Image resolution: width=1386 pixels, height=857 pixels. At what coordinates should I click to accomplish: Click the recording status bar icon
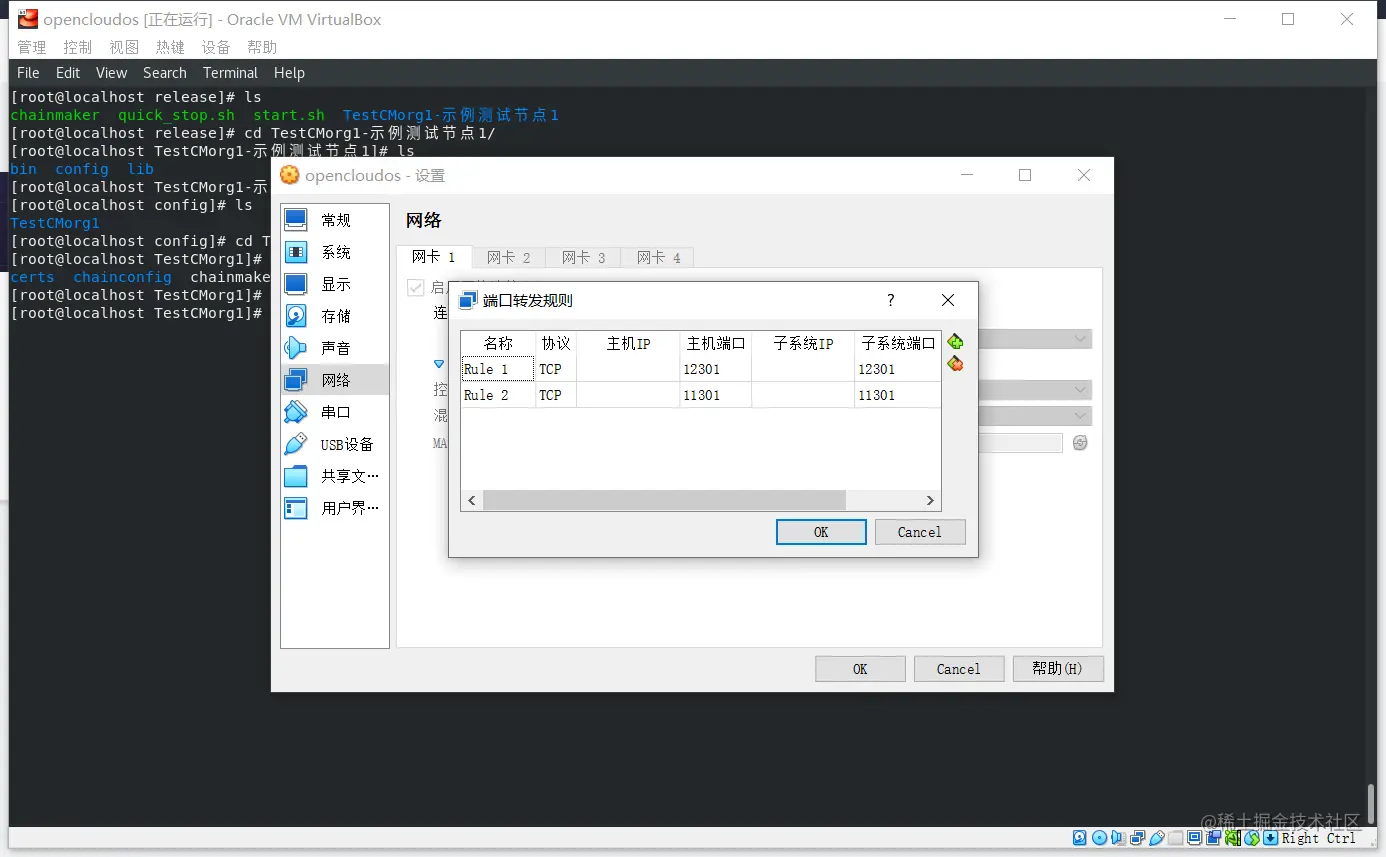coord(1214,838)
